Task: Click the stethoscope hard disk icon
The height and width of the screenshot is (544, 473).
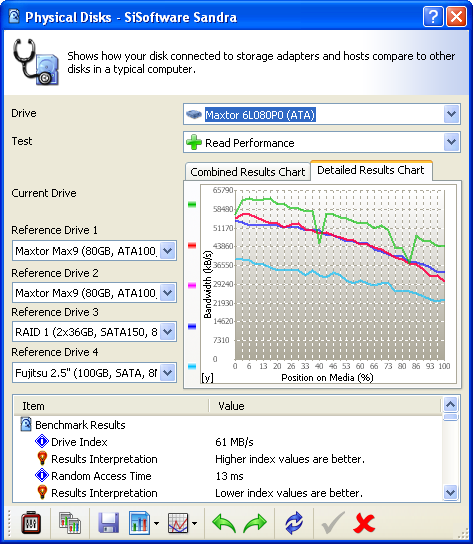Action: coord(36,62)
